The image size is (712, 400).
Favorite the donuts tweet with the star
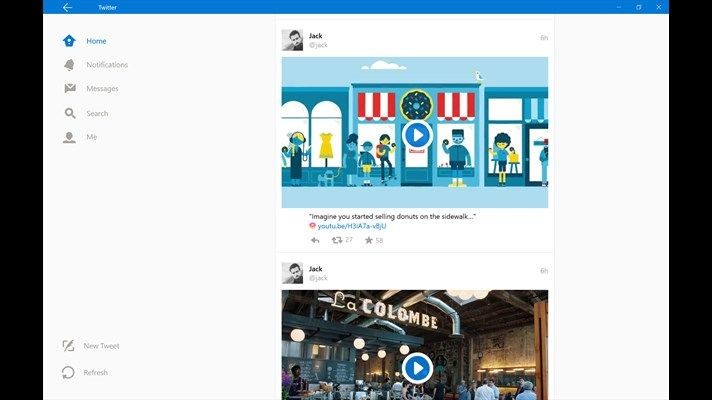coord(369,240)
